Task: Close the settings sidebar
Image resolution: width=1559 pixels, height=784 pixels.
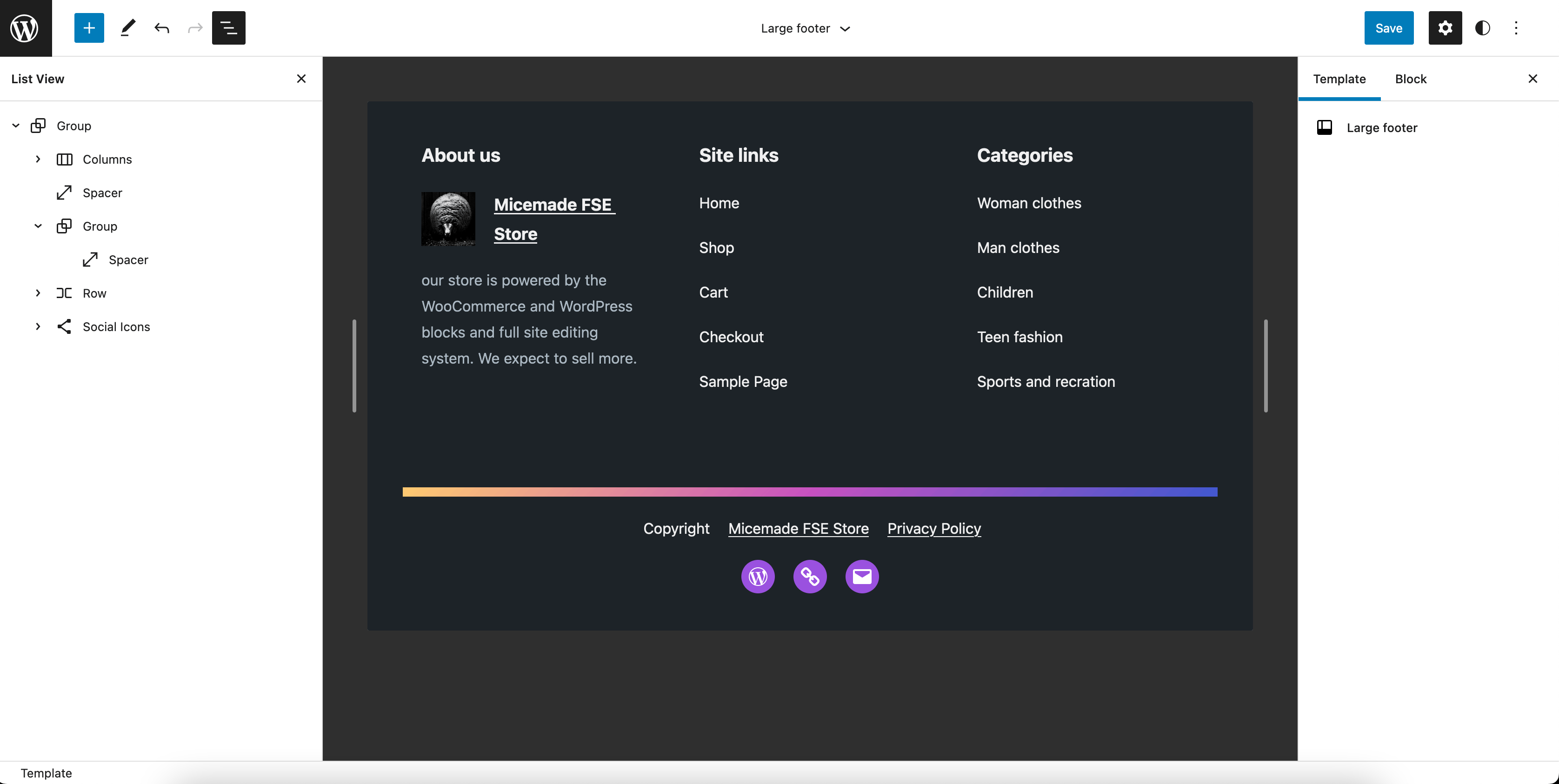Action: point(1533,79)
